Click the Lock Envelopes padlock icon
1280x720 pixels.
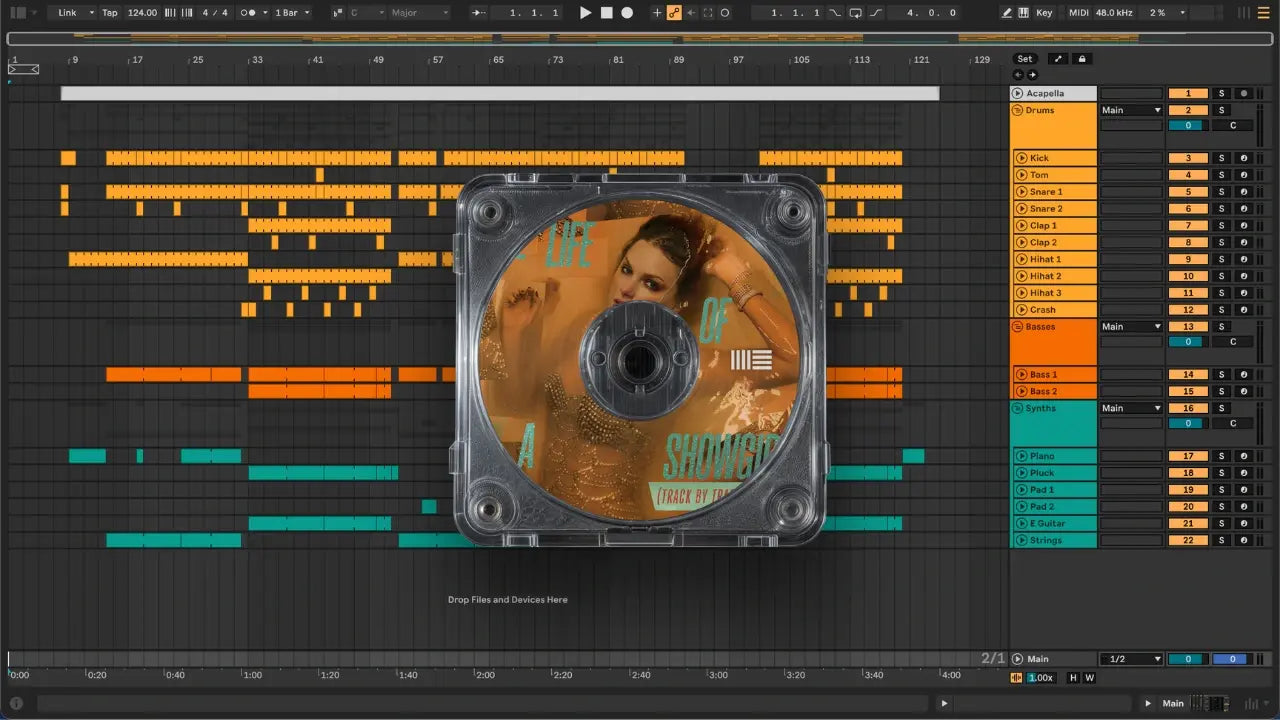click(1082, 59)
